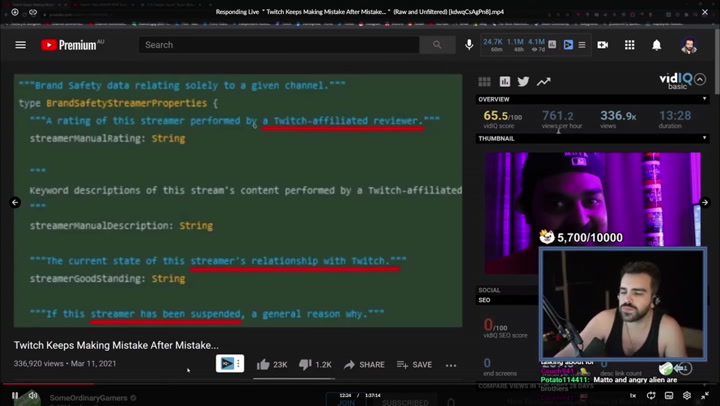The image size is (720, 406).
Task: Open vidIQ stats bar chart icon
Action: pyautogui.click(x=552, y=45)
